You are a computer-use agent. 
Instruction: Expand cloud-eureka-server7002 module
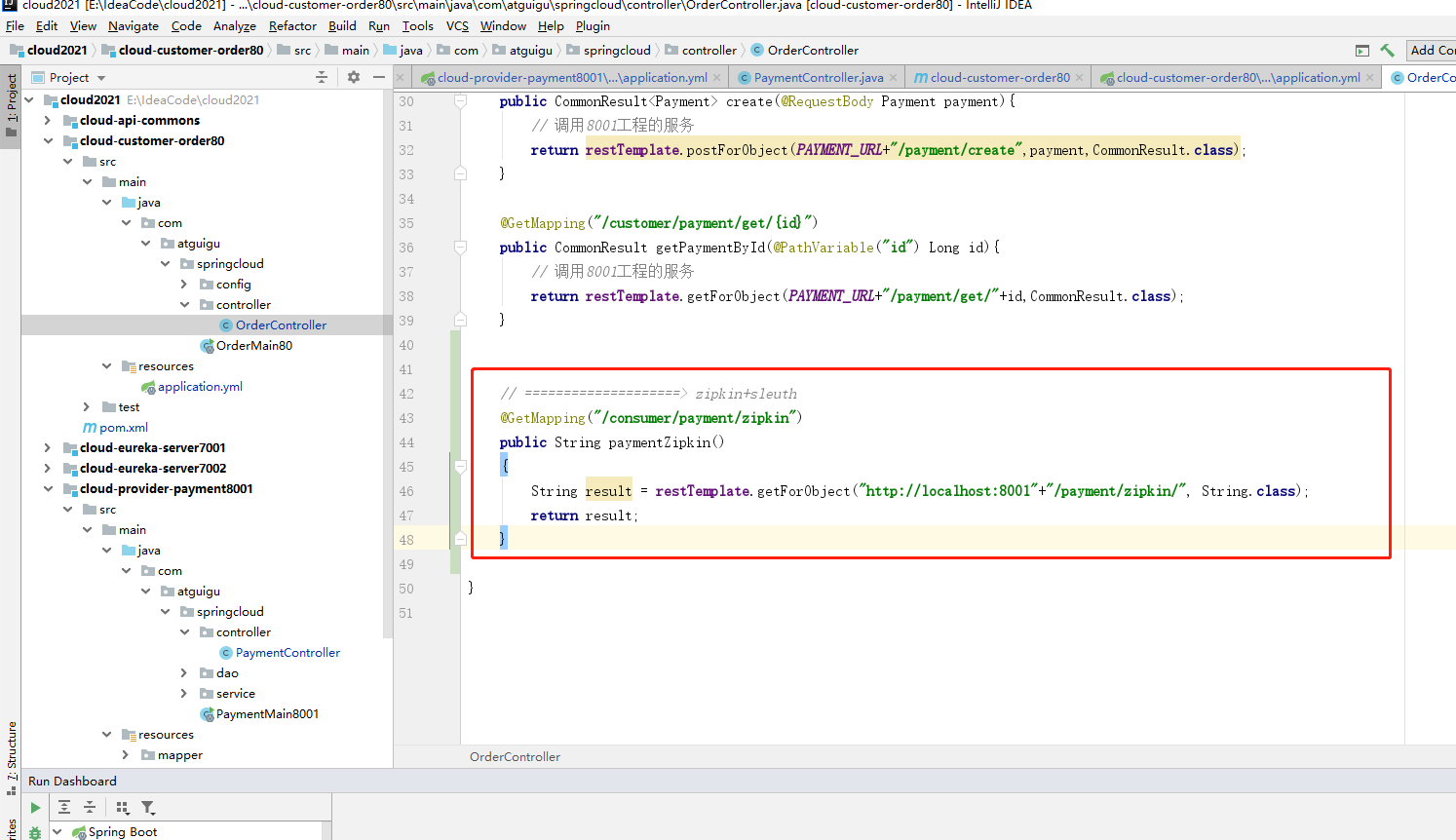(x=48, y=468)
